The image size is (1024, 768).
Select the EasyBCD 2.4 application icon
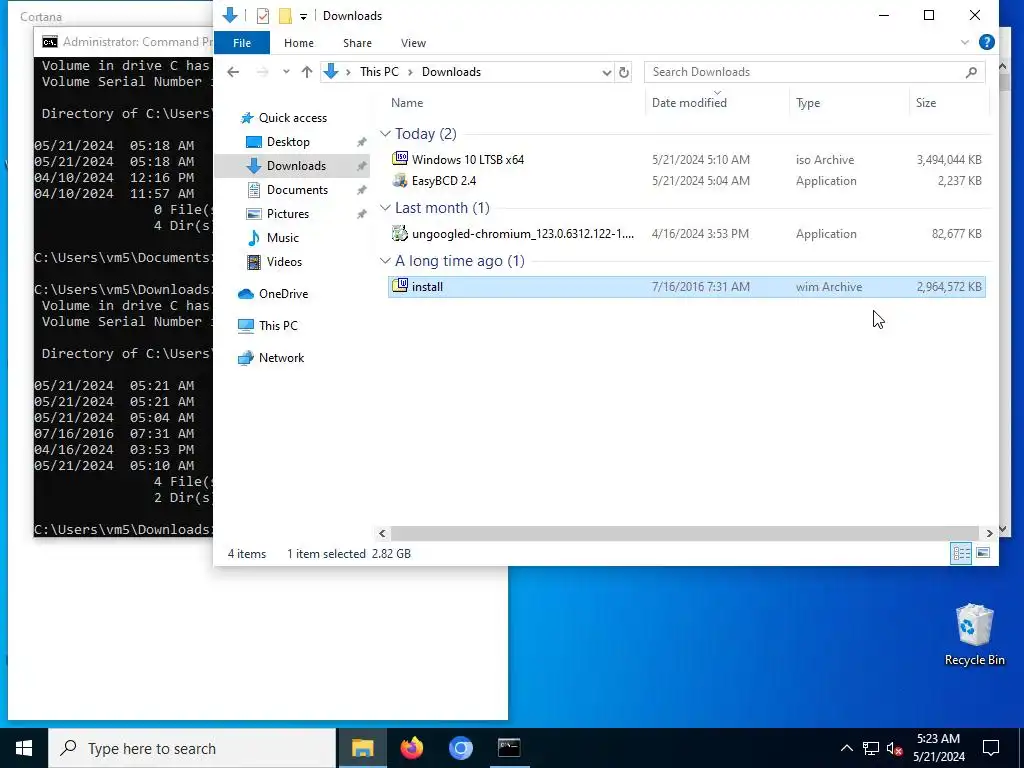(400, 180)
